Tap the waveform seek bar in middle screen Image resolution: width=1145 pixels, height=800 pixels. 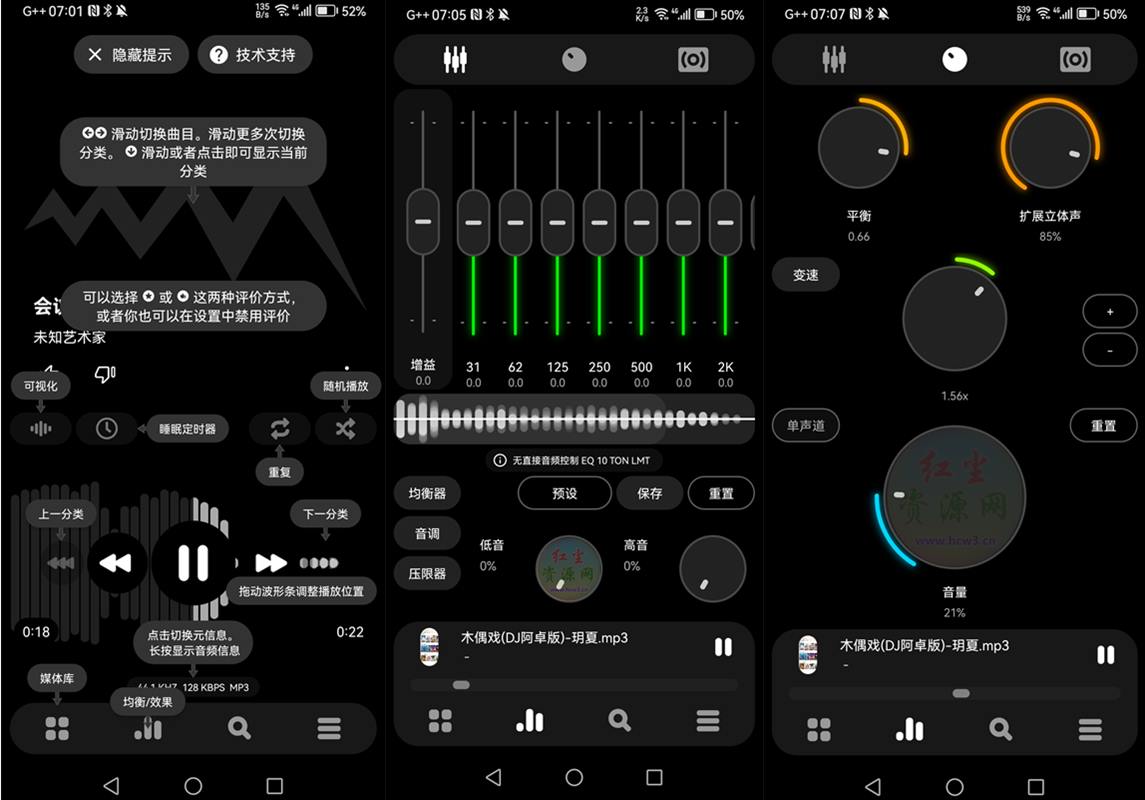pos(574,419)
